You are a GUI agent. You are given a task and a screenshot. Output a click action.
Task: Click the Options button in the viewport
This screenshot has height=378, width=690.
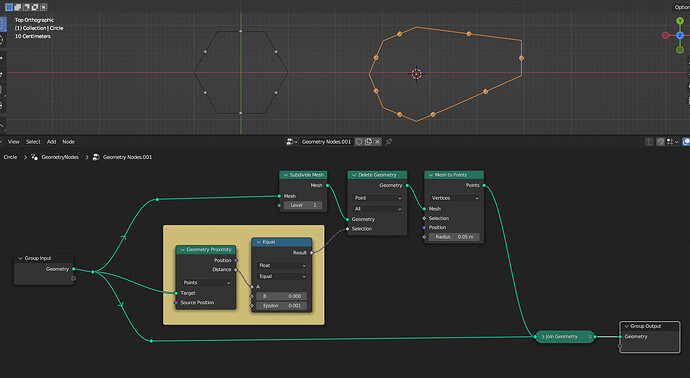681,7
